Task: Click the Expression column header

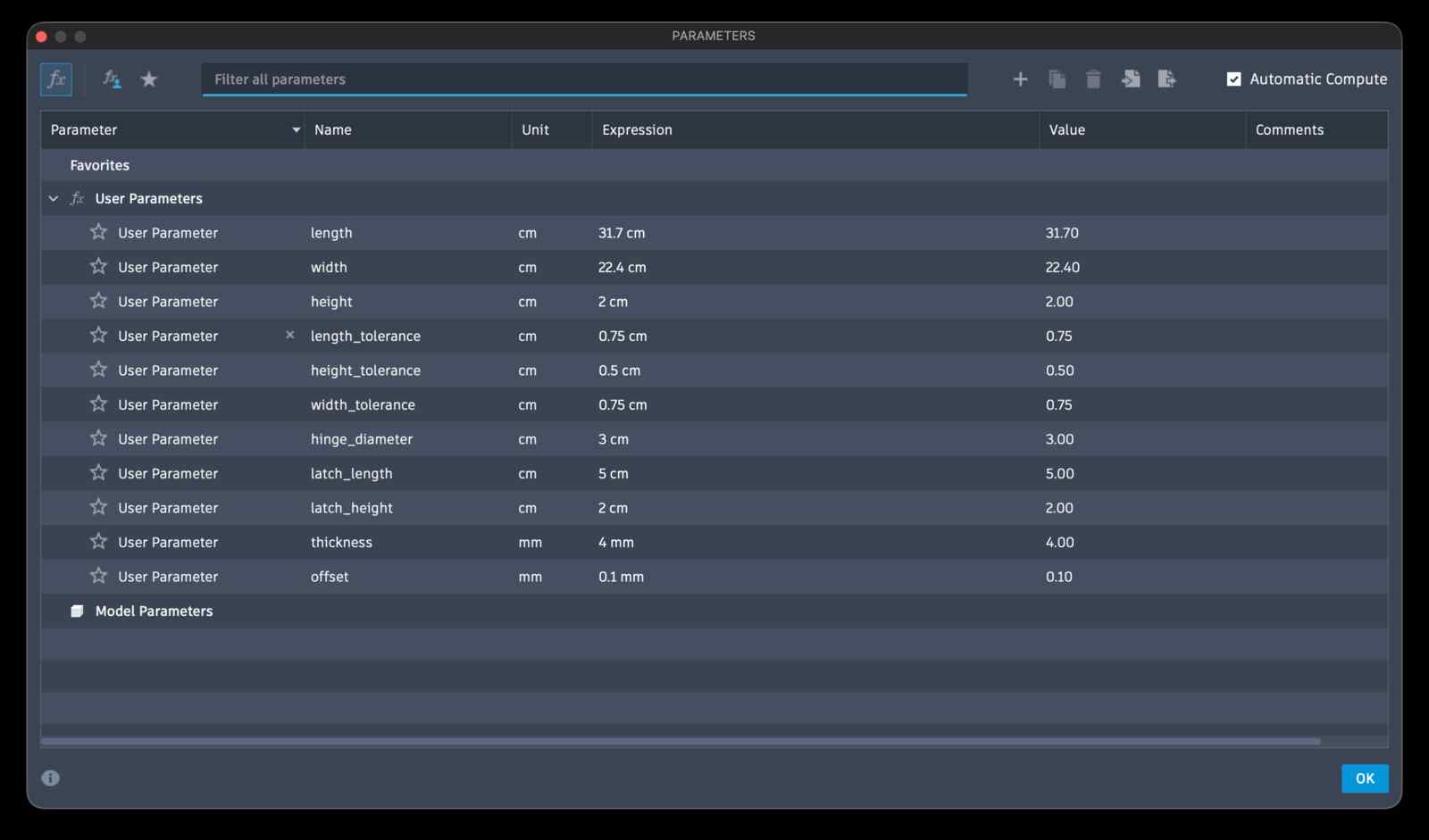Action: pyautogui.click(x=815, y=130)
